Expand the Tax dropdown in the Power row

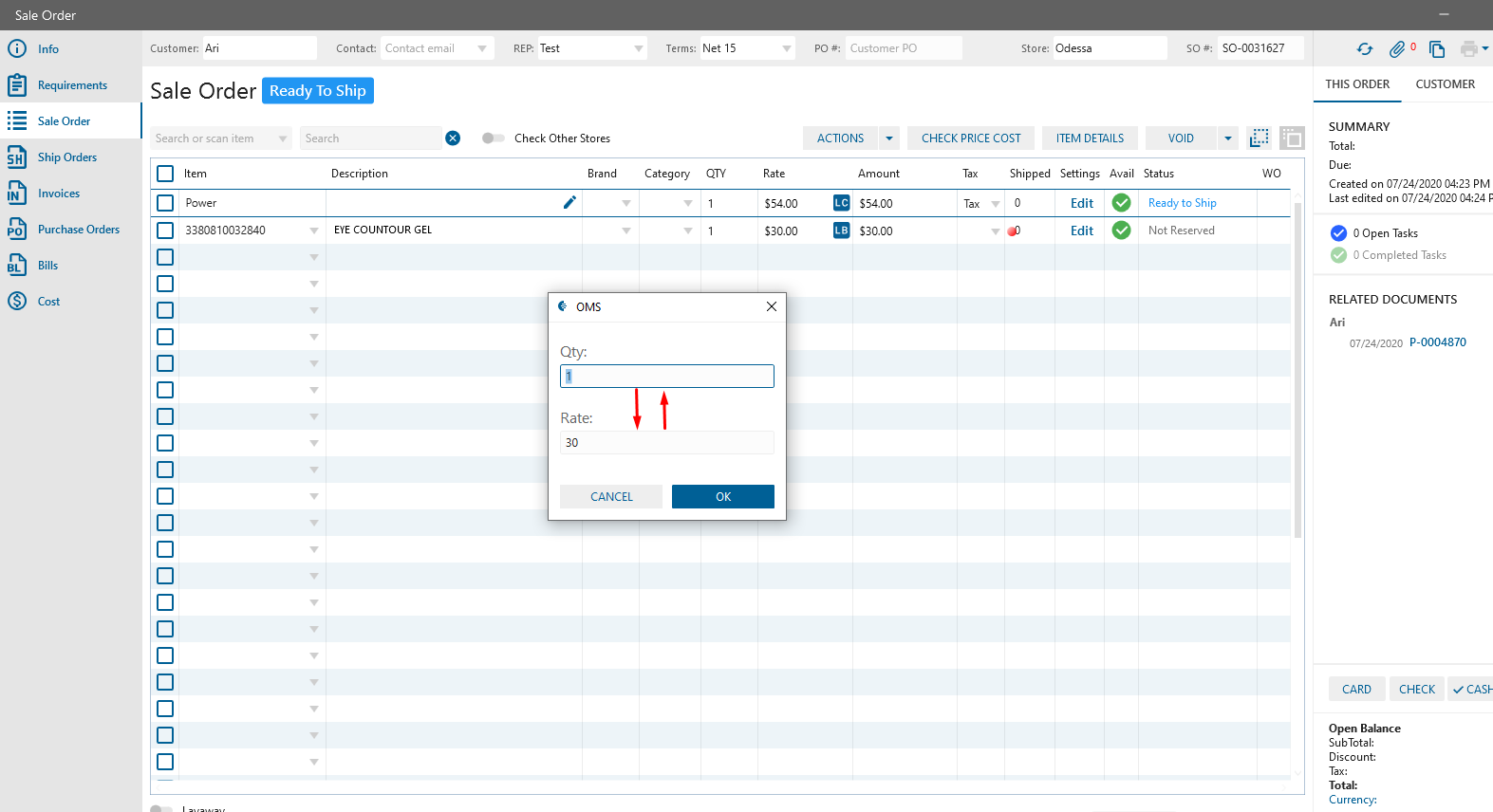click(x=996, y=204)
